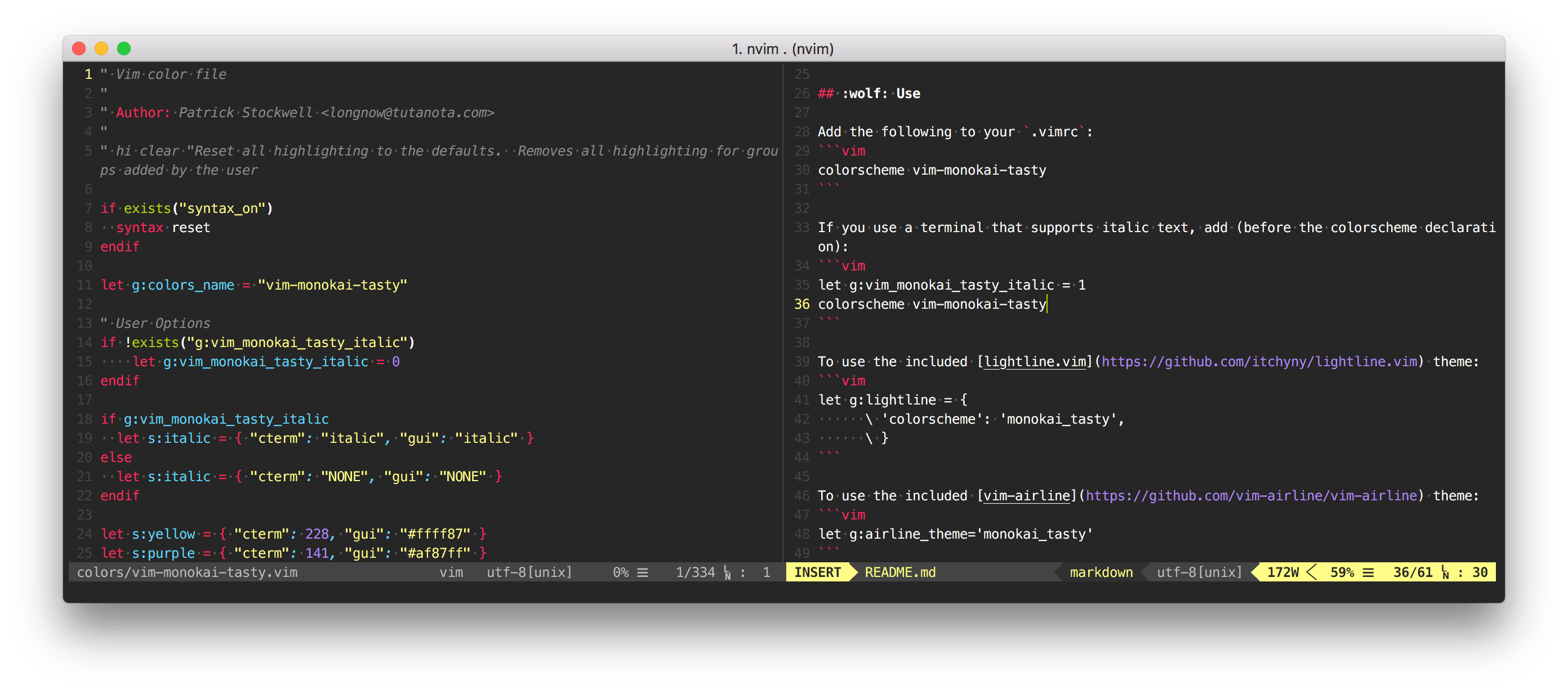Click the utf-8[unix] encoding indicator in left statusline
Image resolution: width=1568 pixels, height=693 pixels.
529,572
